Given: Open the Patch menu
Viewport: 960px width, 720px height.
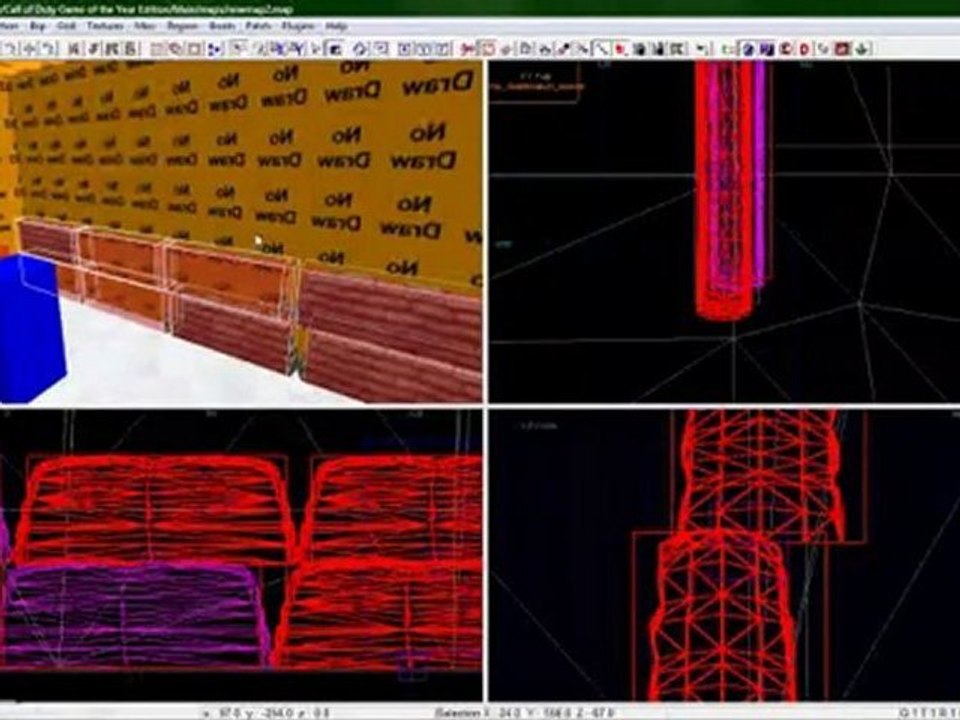Looking at the screenshot, I should 258,26.
